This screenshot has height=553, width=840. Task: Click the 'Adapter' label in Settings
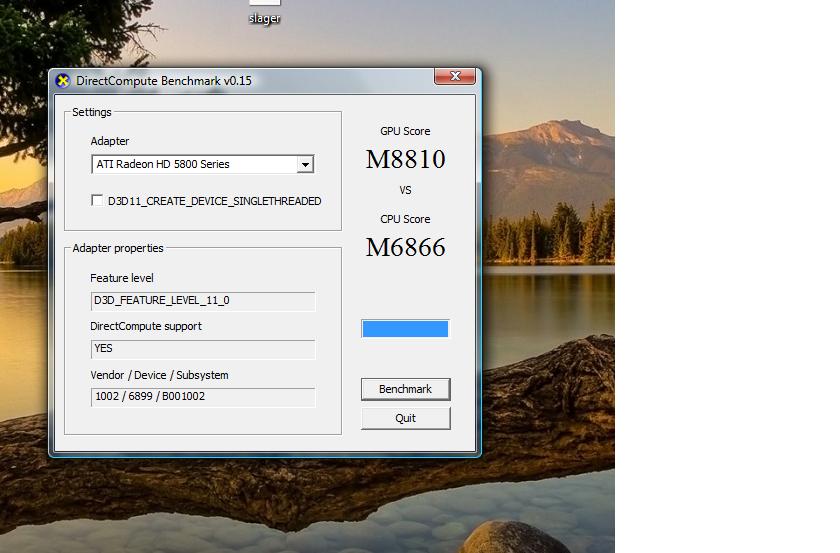(x=110, y=141)
